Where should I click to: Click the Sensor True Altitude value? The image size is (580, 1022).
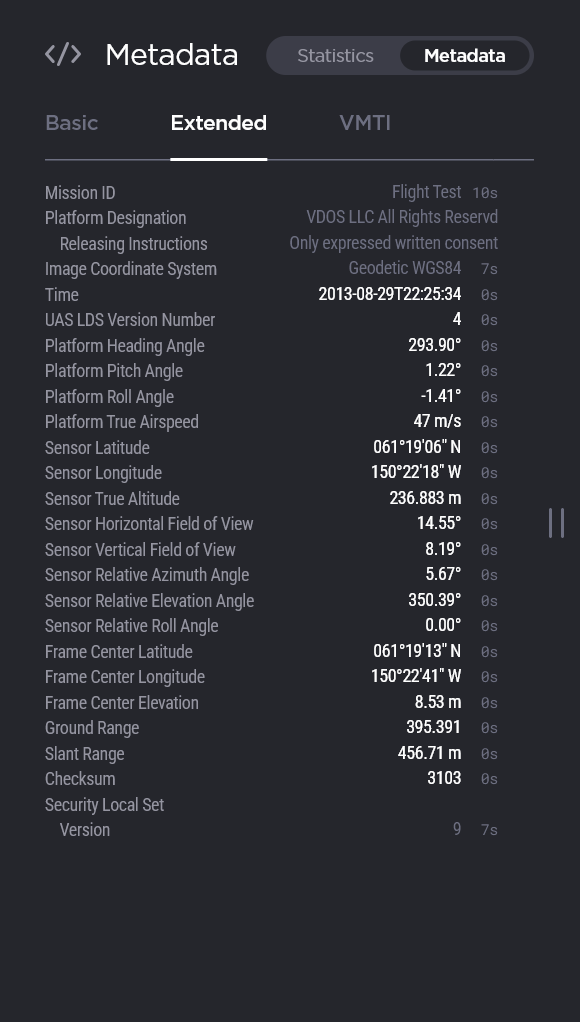tap(425, 499)
